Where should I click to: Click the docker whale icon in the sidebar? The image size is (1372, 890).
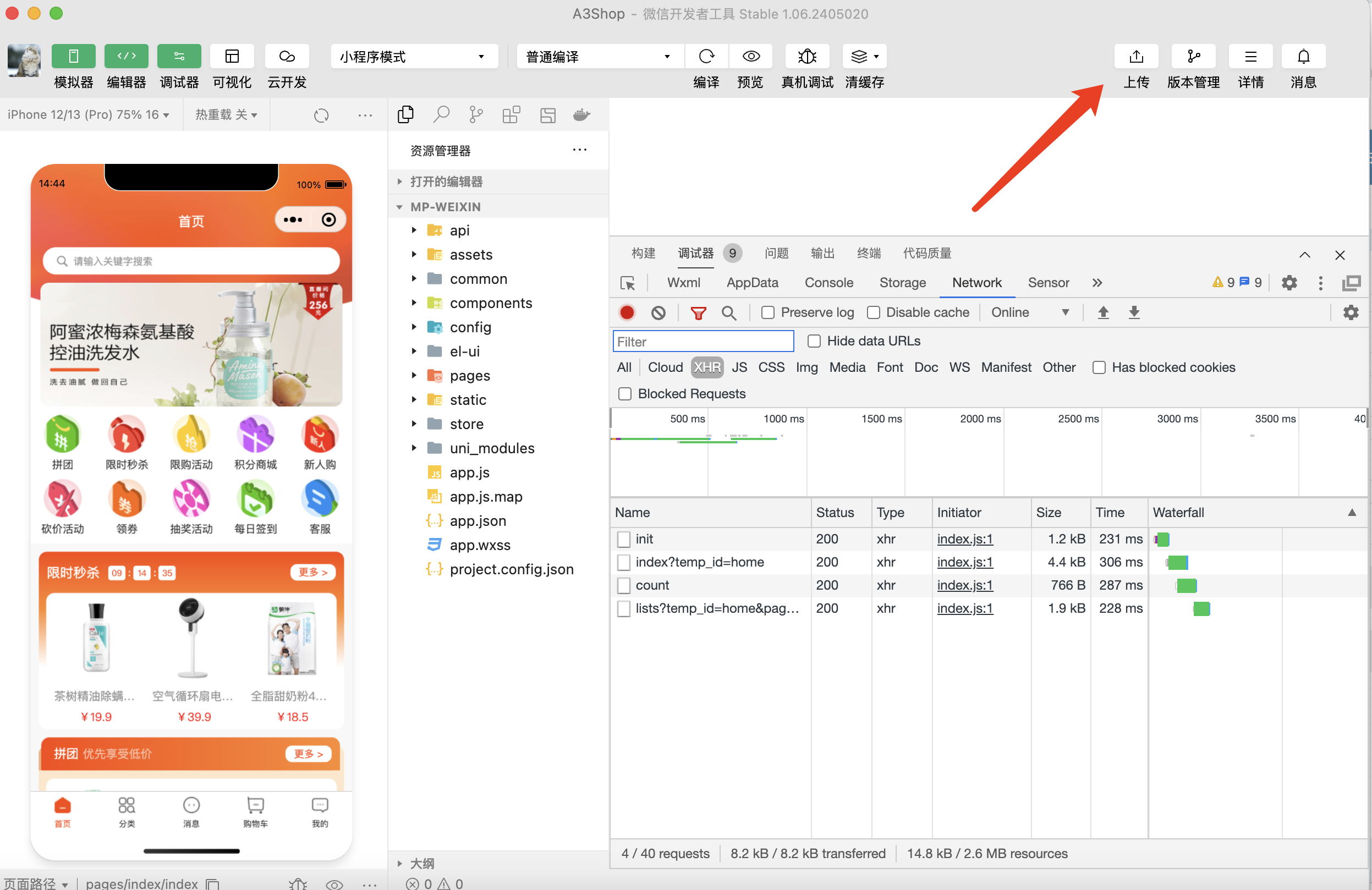pos(581,115)
